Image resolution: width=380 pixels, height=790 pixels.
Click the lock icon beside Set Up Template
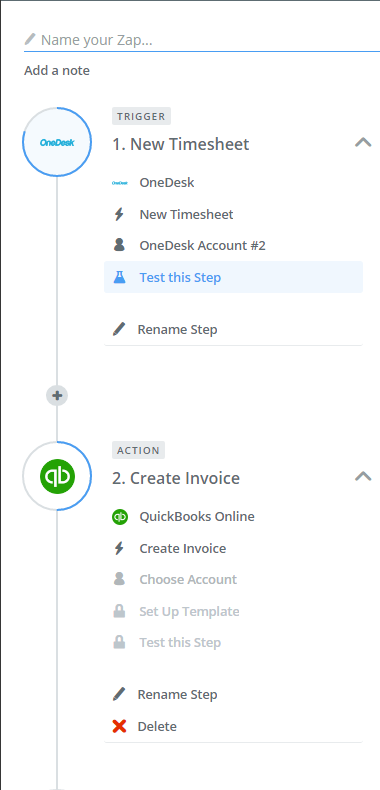[119, 611]
